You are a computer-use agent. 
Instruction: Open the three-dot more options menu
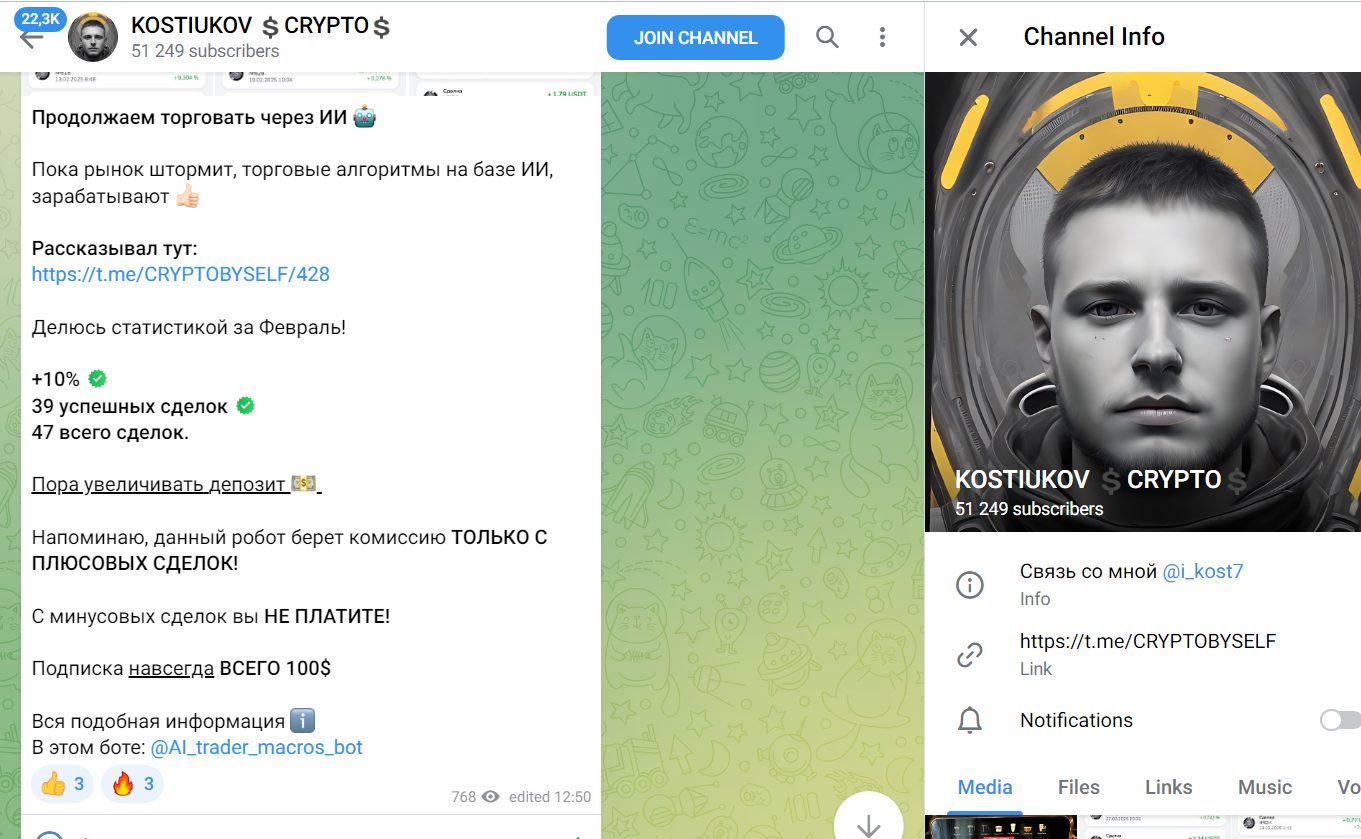pyautogui.click(x=882, y=37)
